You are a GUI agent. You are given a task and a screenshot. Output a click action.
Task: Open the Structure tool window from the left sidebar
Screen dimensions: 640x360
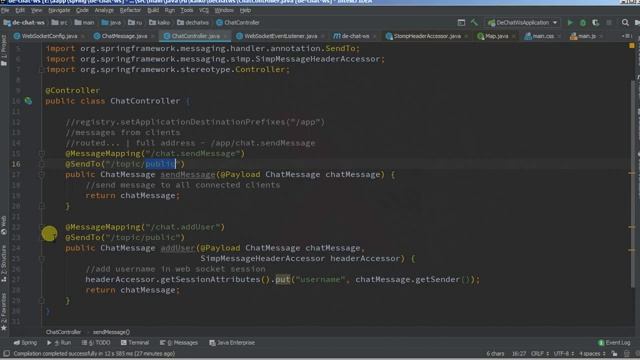[x=4, y=263]
